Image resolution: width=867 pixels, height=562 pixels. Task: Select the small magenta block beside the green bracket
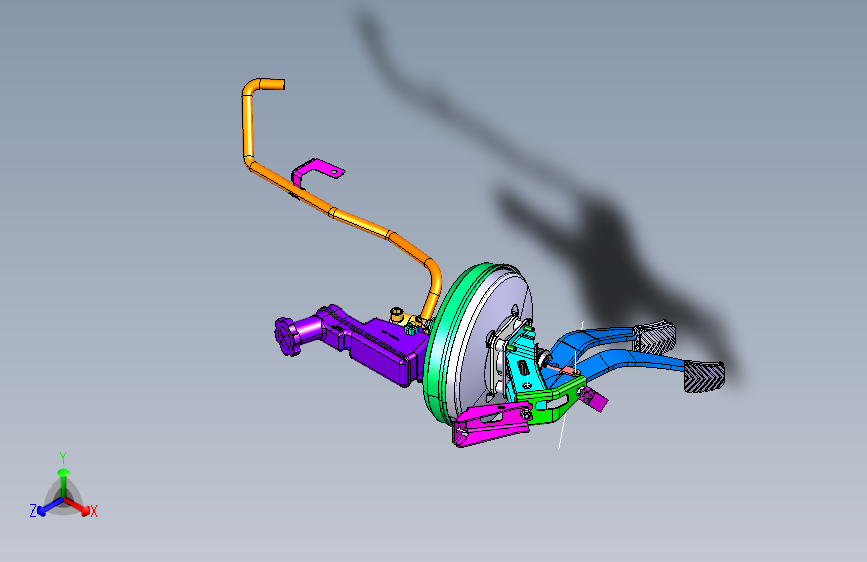[x=596, y=399]
